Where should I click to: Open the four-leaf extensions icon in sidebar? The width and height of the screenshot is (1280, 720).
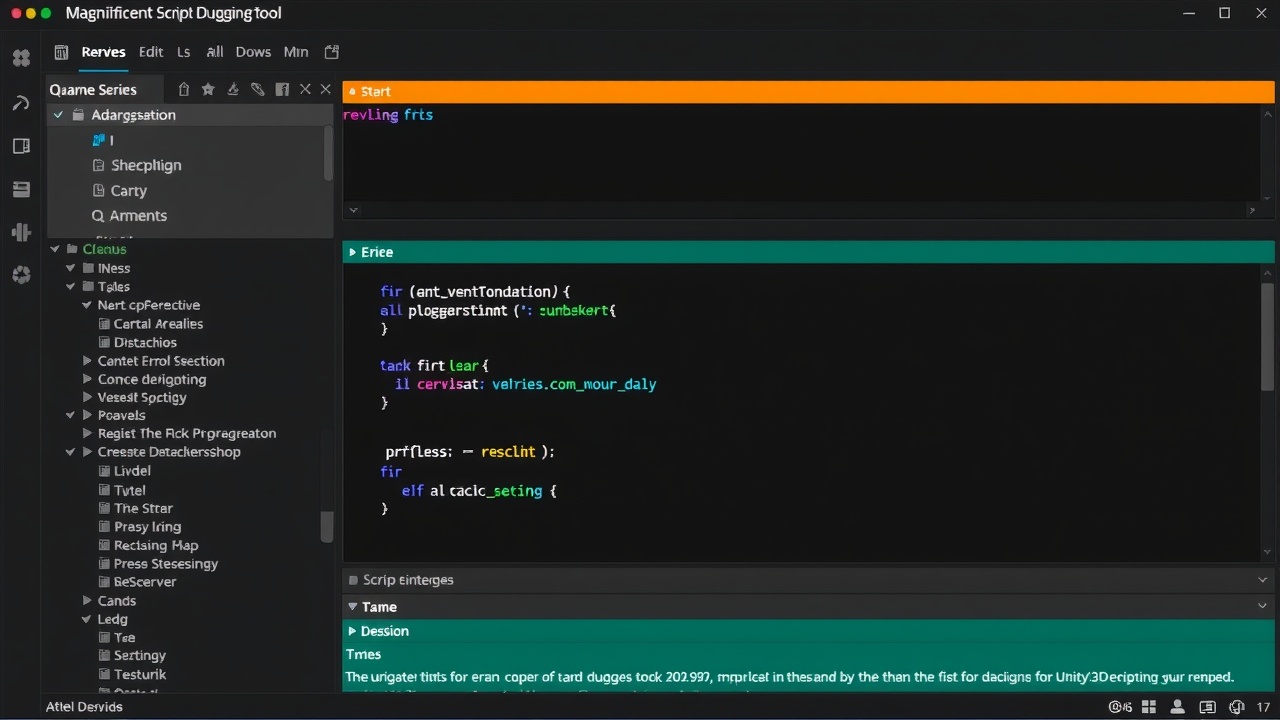(21, 58)
